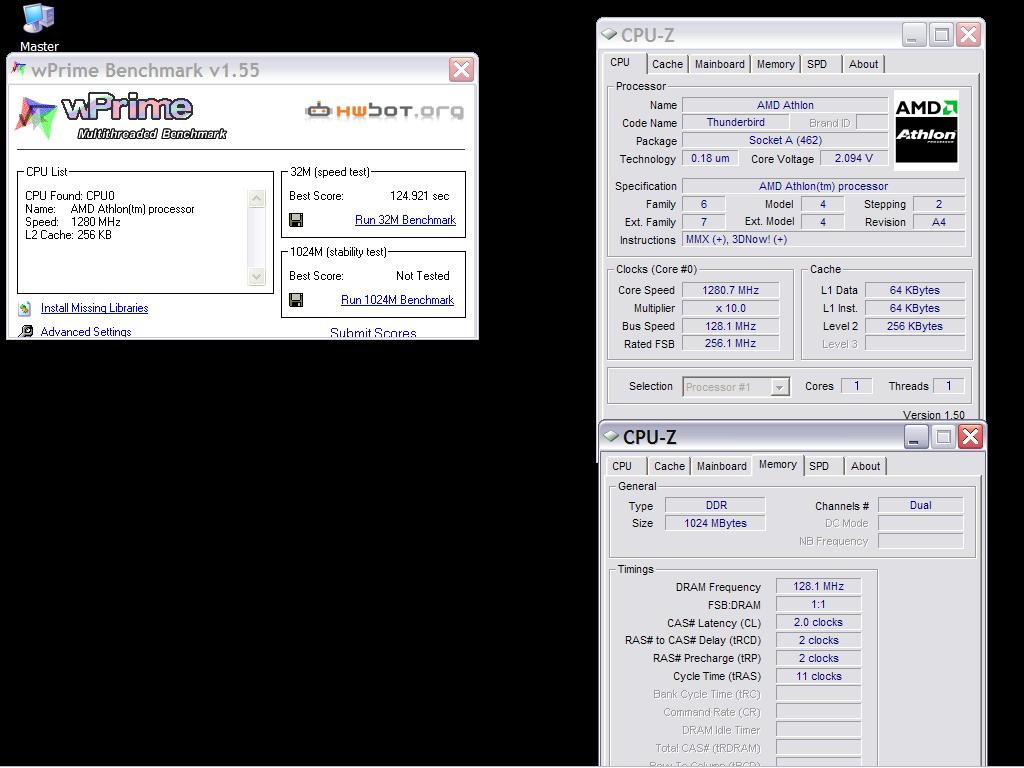Click the memory Size value 1024 MBytes
This screenshot has width=1024, height=768.
pos(716,523)
